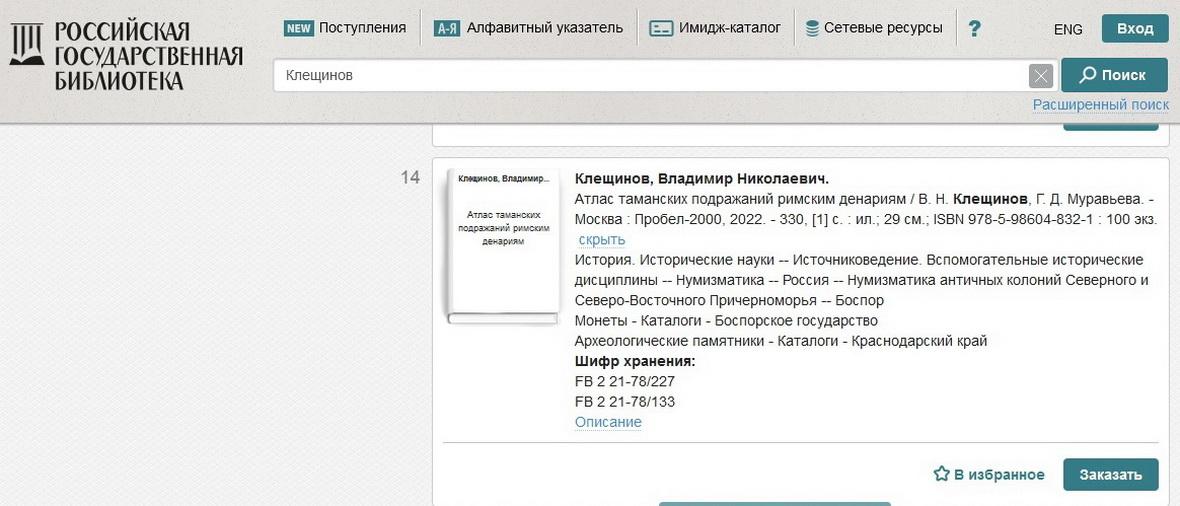Click the Шифр хранения label
Image resolution: width=1180 pixels, height=506 pixels.
(635, 361)
